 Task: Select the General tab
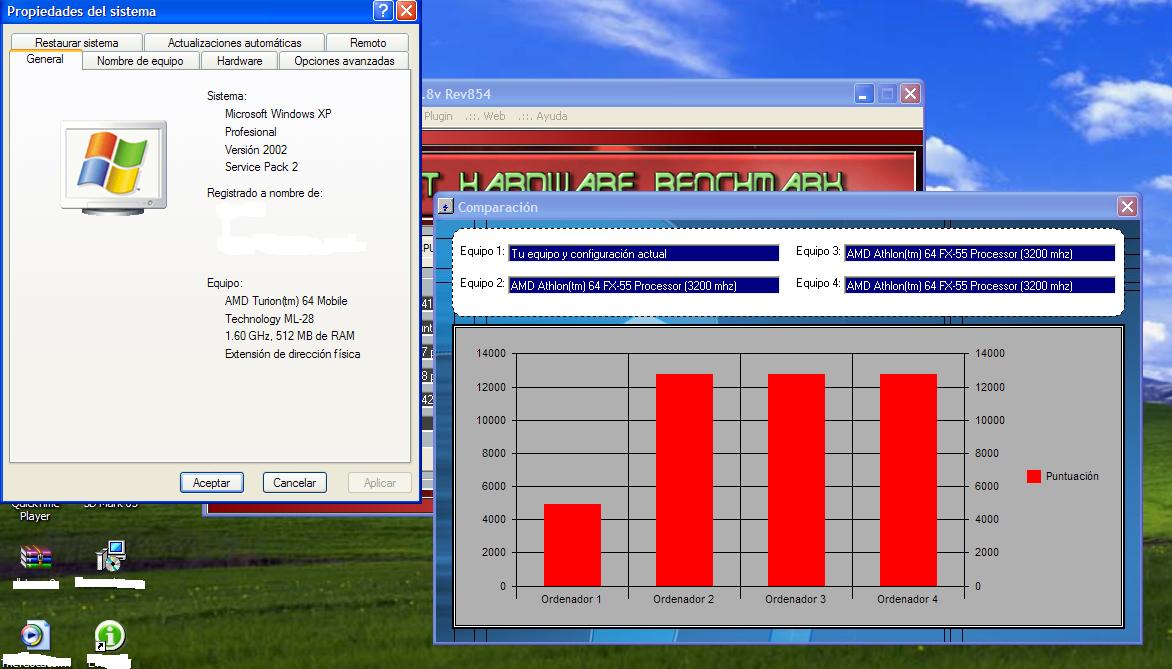click(x=45, y=59)
